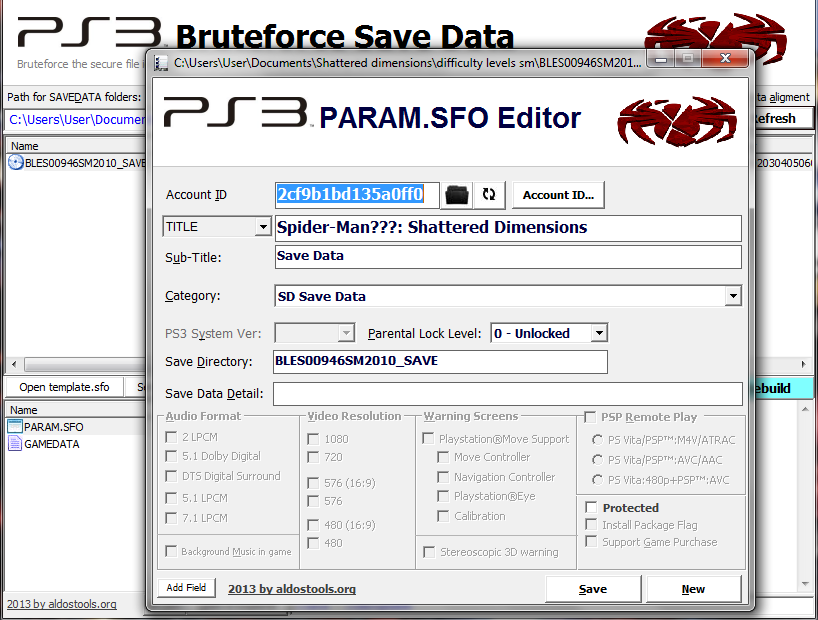818x620 pixels.
Task: Enable the 1080 video resolution checkbox
Action: 313,439
